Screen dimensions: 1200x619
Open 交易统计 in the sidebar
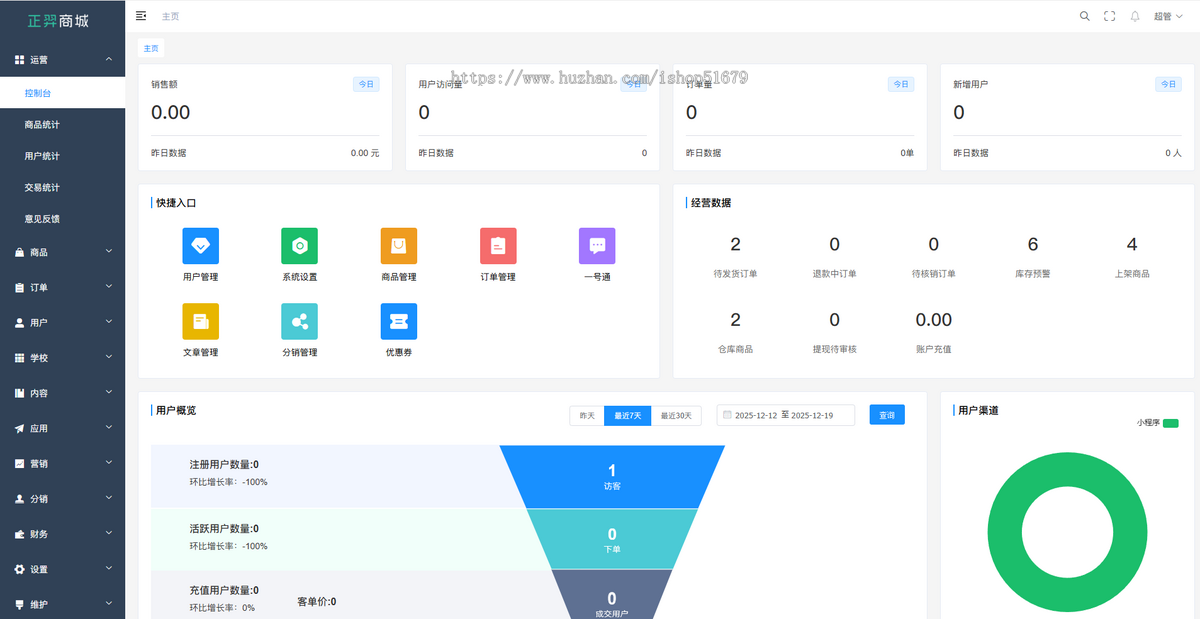coord(62,187)
